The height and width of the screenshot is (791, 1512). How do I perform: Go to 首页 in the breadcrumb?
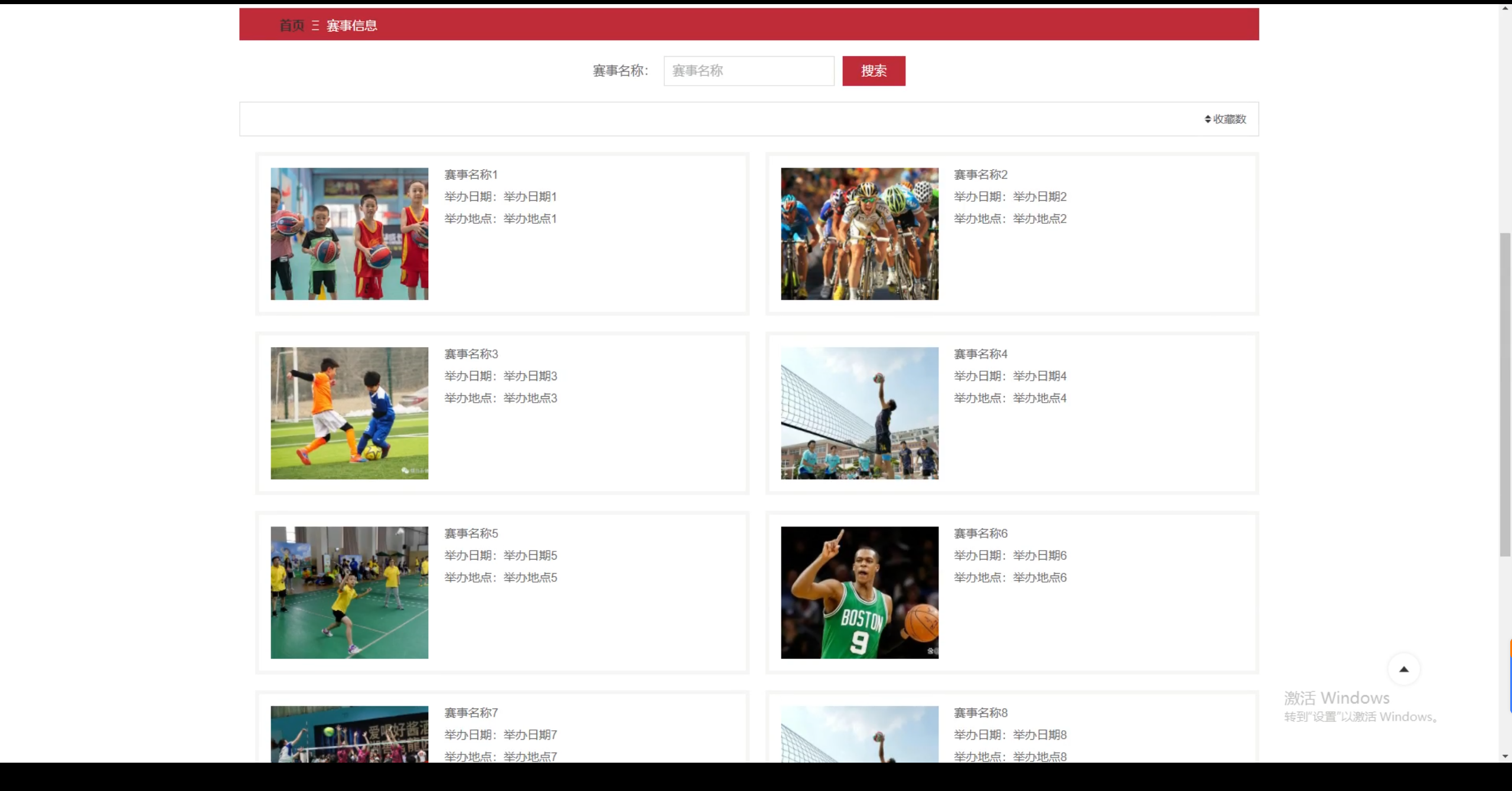(x=291, y=25)
